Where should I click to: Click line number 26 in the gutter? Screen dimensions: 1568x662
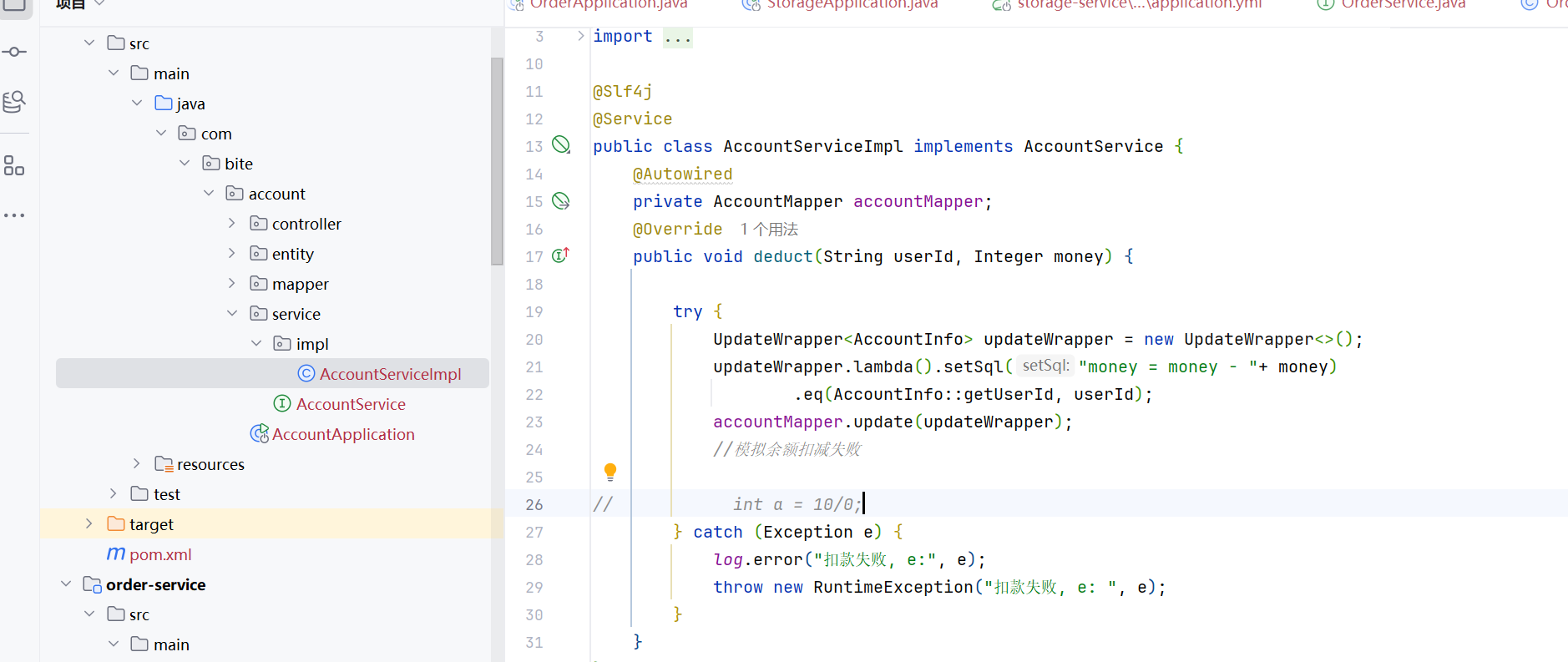pos(534,504)
